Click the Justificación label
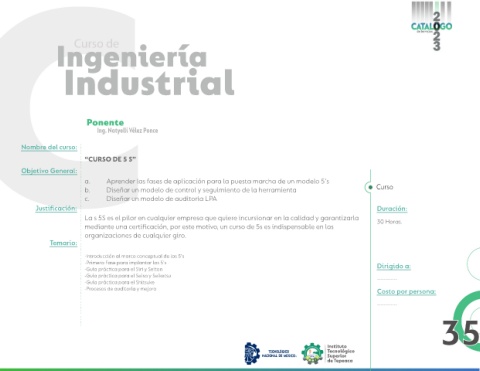The width and height of the screenshot is (480, 371). (x=56, y=209)
